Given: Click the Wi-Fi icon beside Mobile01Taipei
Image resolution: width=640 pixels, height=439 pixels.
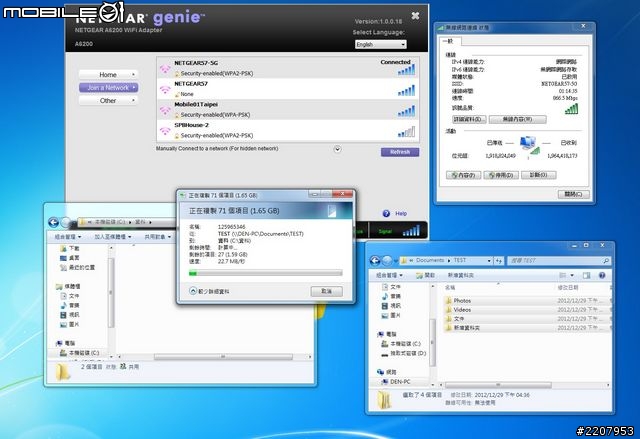Looking at the screenshot, I should 165,110.
